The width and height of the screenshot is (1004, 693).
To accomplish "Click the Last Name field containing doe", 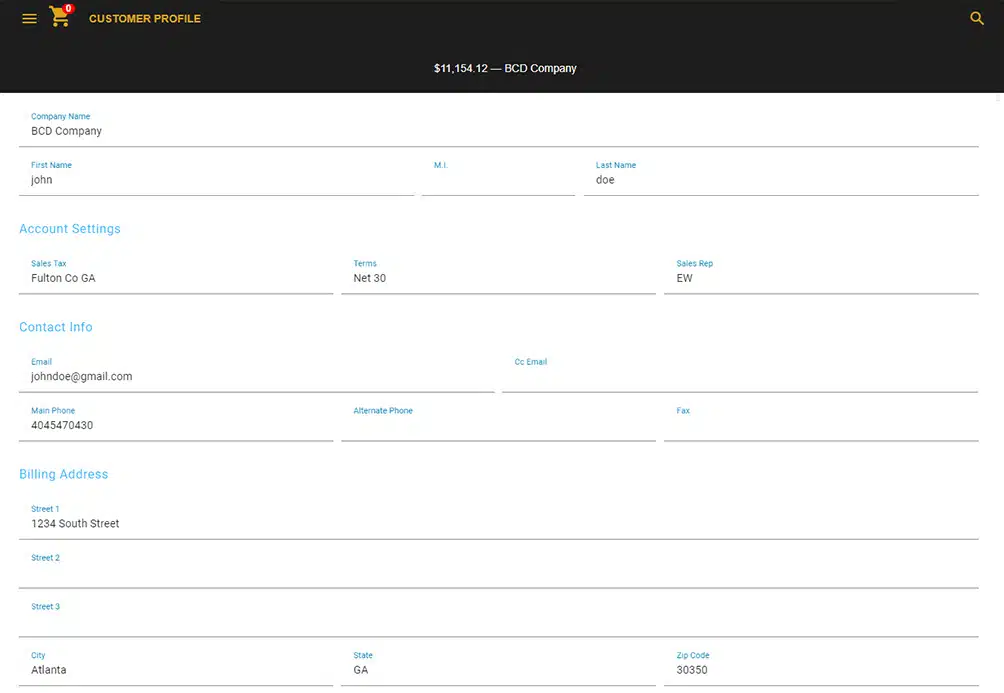I will 780,180.
